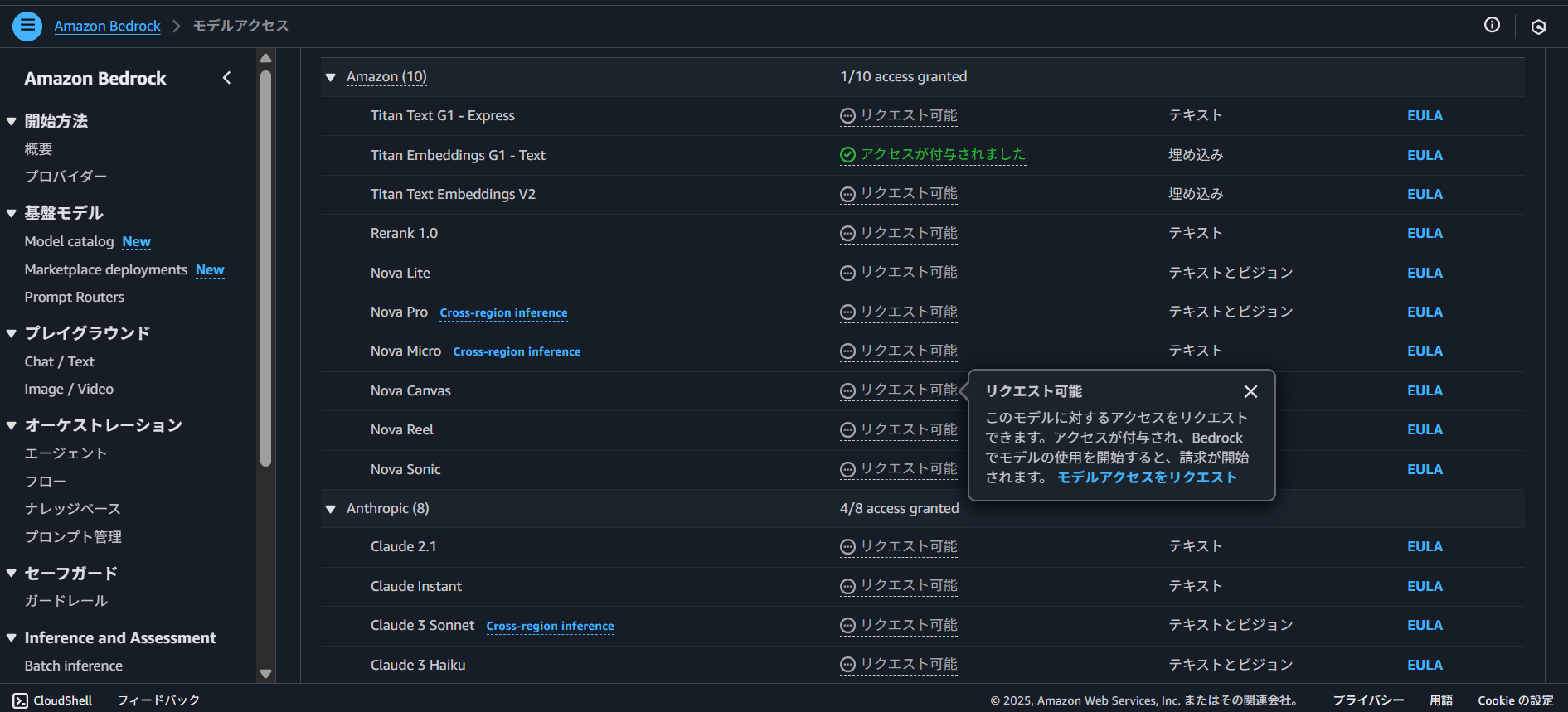Screen dimensions: 1568x712
Task: Click the sidebar scrollbar thumb
Action: [x=265, y=269]
